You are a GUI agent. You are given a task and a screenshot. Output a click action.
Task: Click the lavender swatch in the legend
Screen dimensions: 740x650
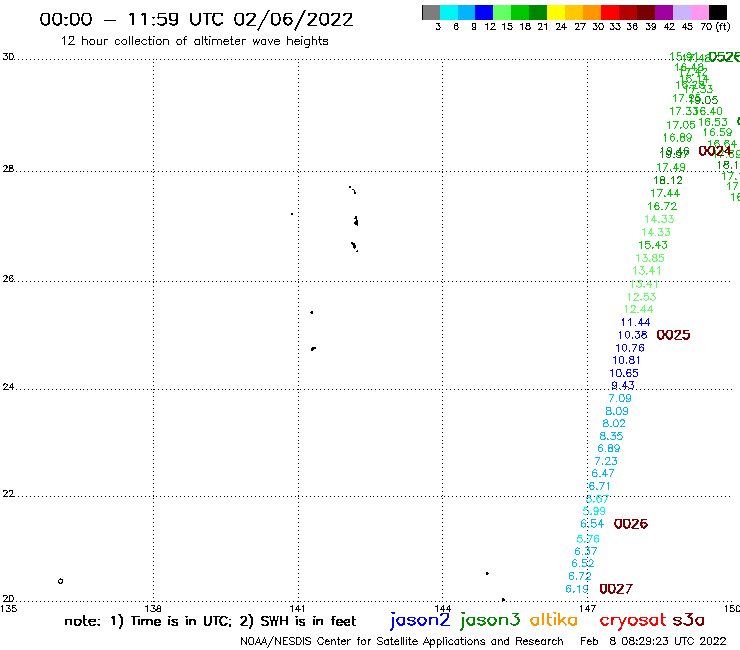pos(681,12)
